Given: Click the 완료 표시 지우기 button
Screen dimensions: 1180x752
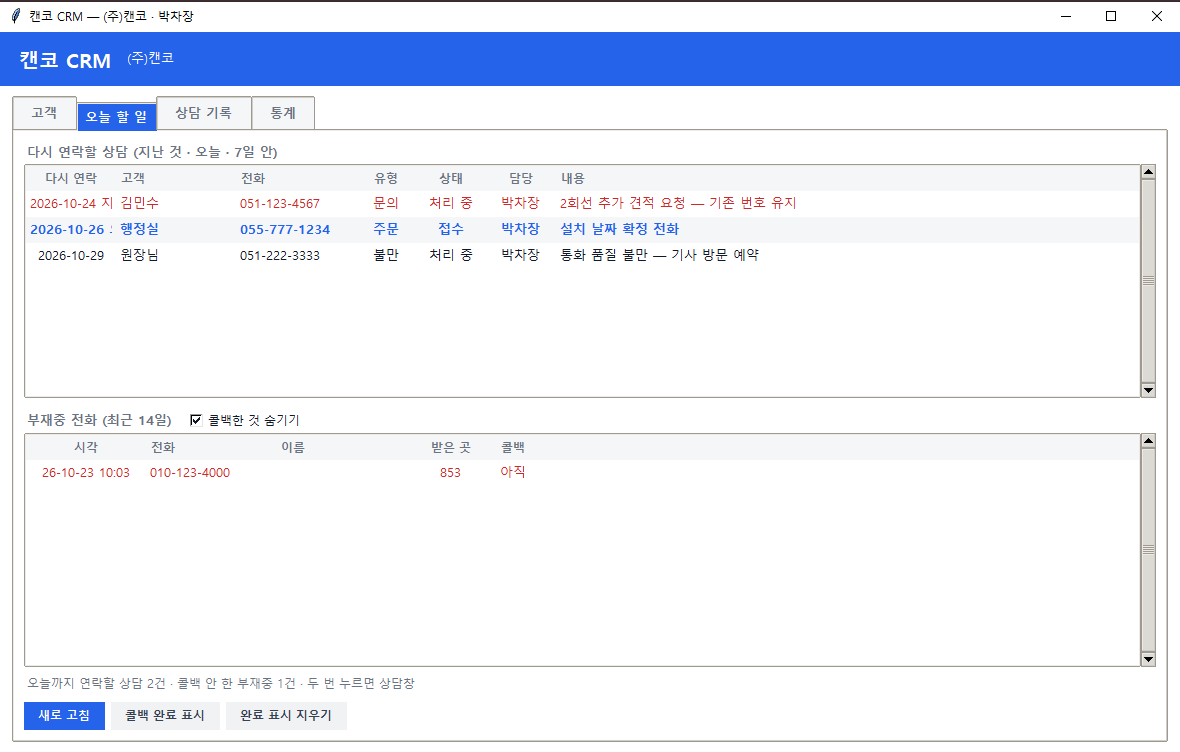Looking at the screenshot, I should [286, 715].
